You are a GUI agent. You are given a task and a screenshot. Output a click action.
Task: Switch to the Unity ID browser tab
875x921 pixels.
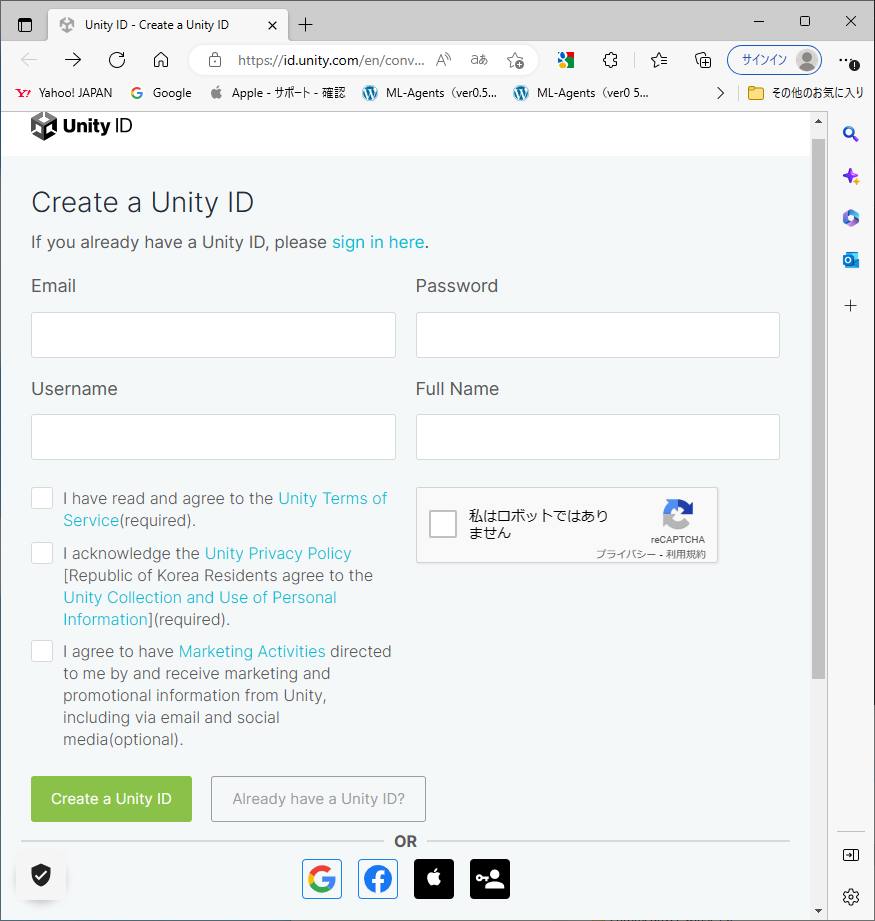[160, 24]
